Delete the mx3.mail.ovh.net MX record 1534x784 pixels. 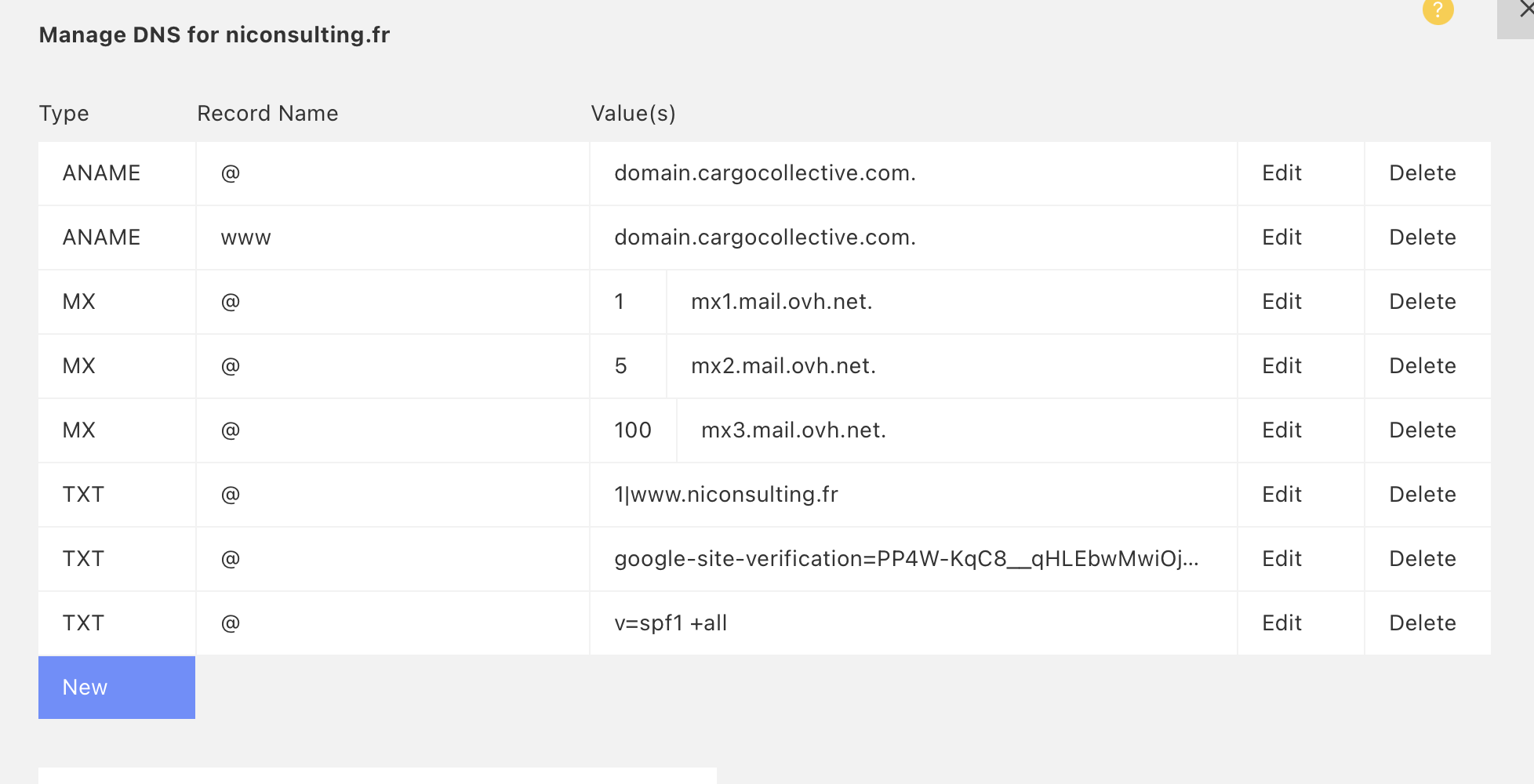[1422, 430]
